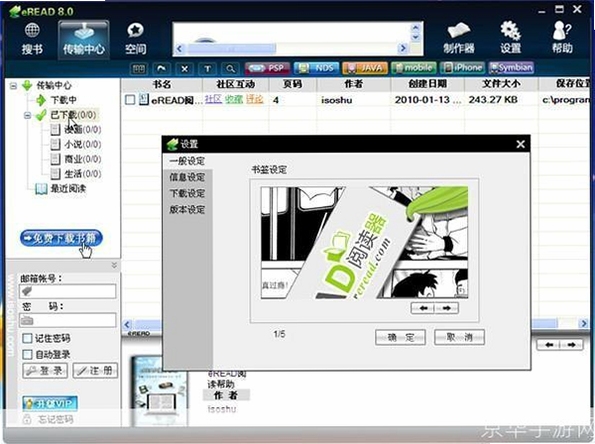Enable the 记住密码 checkbox
This screenshot has height=444, width=595.
(x=27, y=338)
